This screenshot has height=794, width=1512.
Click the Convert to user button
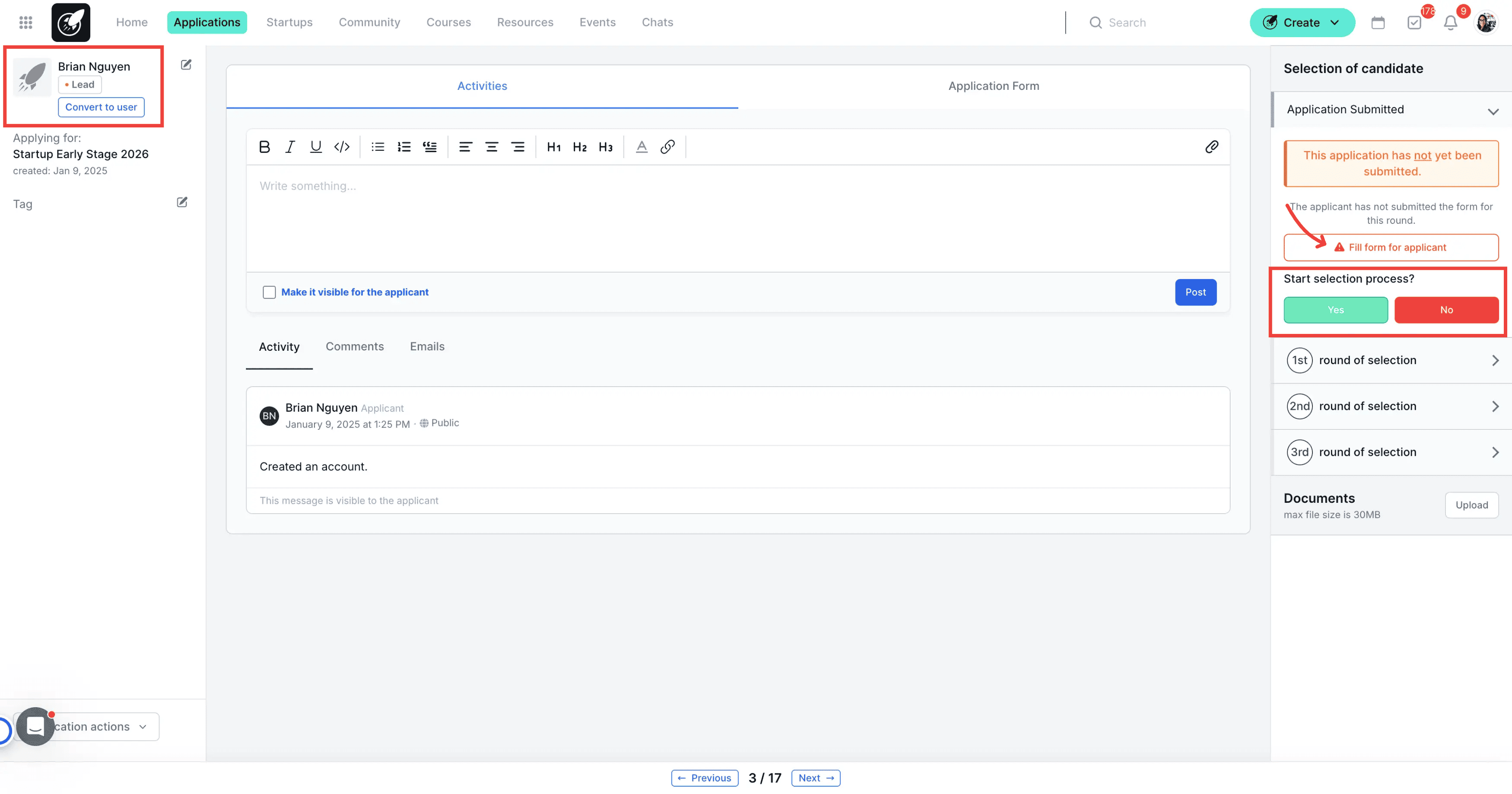point(100,107)
